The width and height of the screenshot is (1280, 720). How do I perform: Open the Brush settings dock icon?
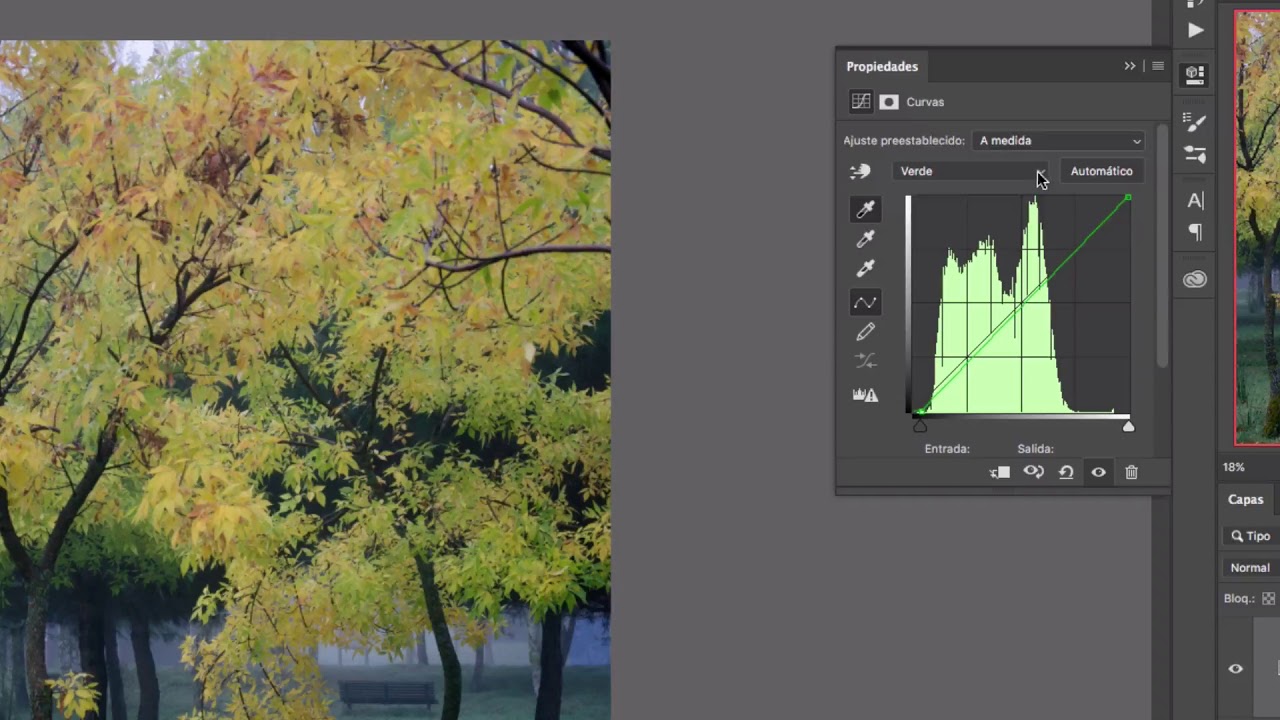click(1194, 121)
